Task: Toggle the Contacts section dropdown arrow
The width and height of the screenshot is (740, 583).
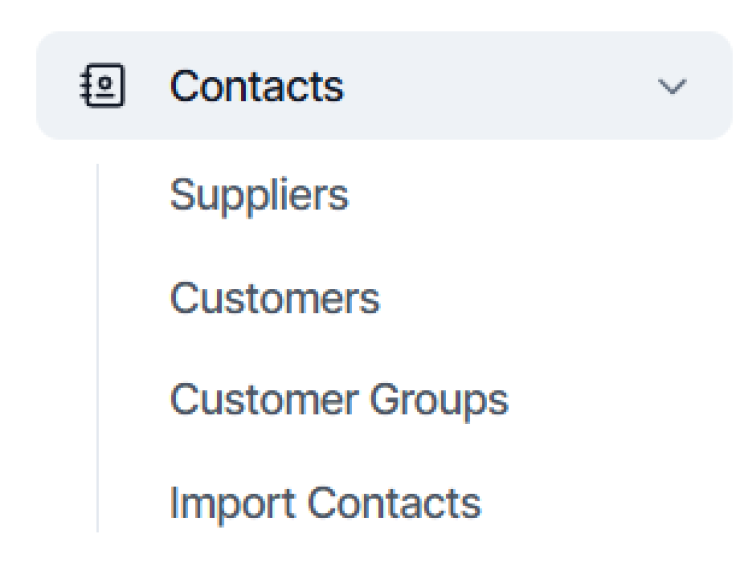Action: [673, 87]
